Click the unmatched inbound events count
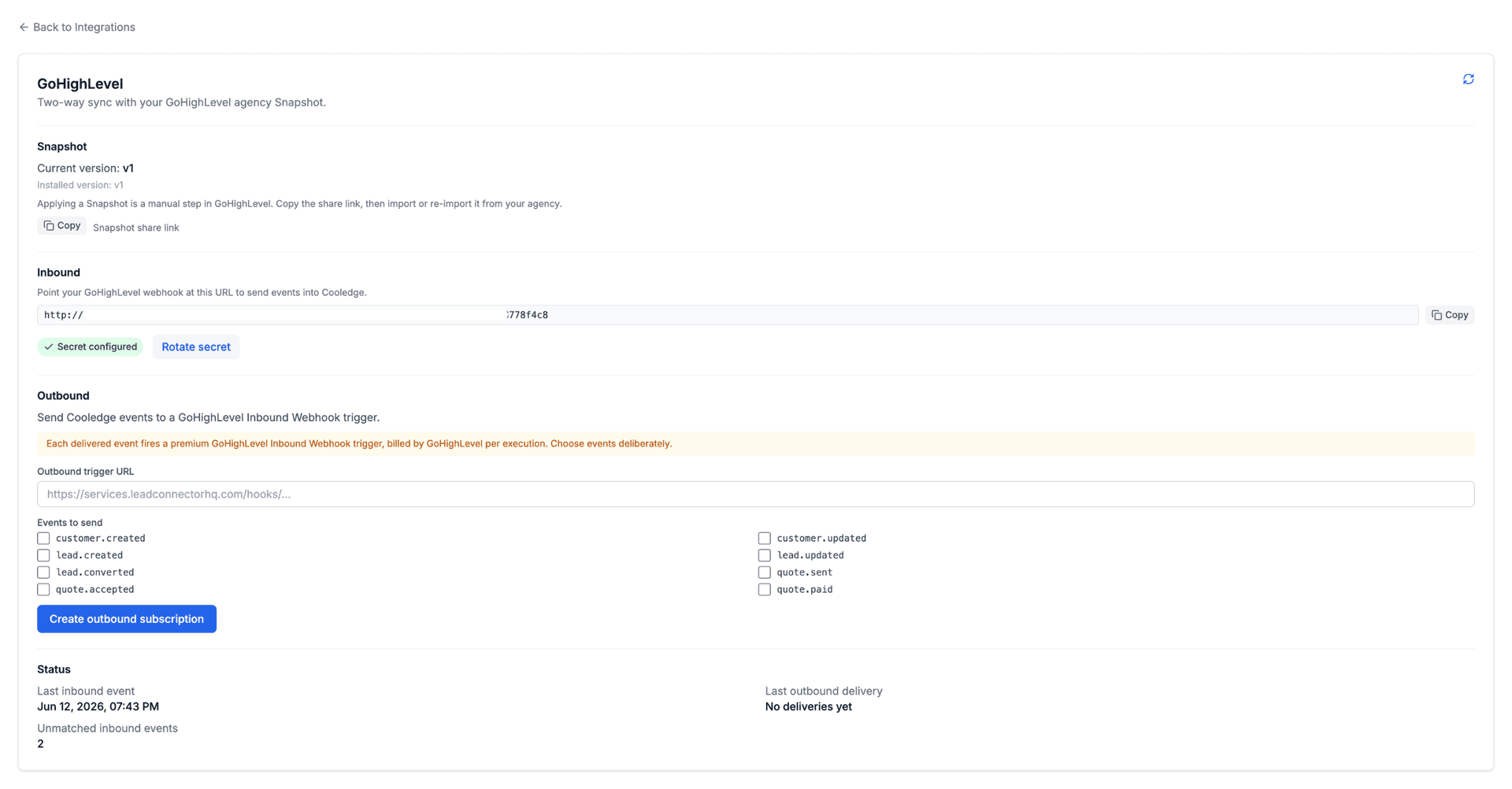1512x789 pixels. tap(40, 744)
